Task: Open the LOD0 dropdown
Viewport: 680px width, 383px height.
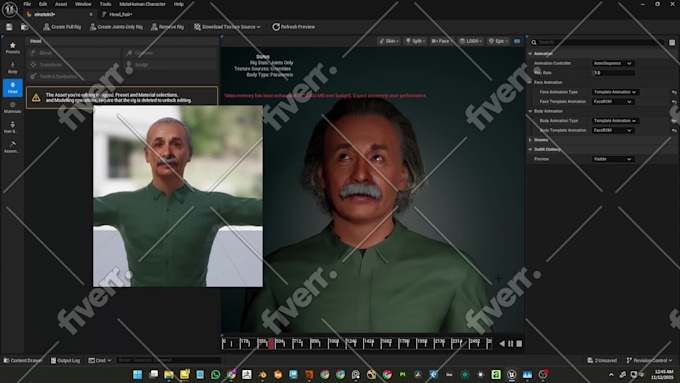Action: 471,41
